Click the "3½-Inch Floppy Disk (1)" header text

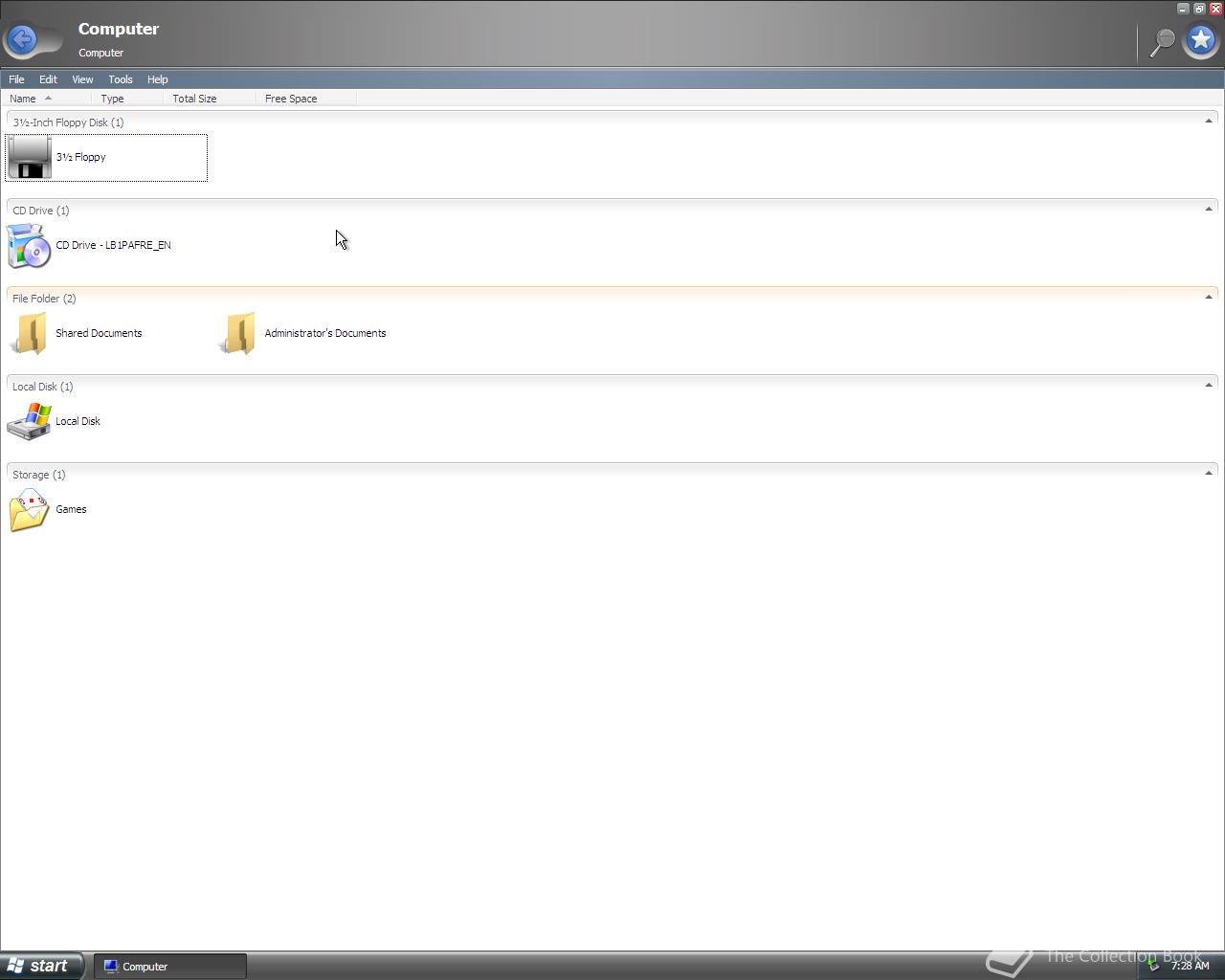(x=68, y=122)
